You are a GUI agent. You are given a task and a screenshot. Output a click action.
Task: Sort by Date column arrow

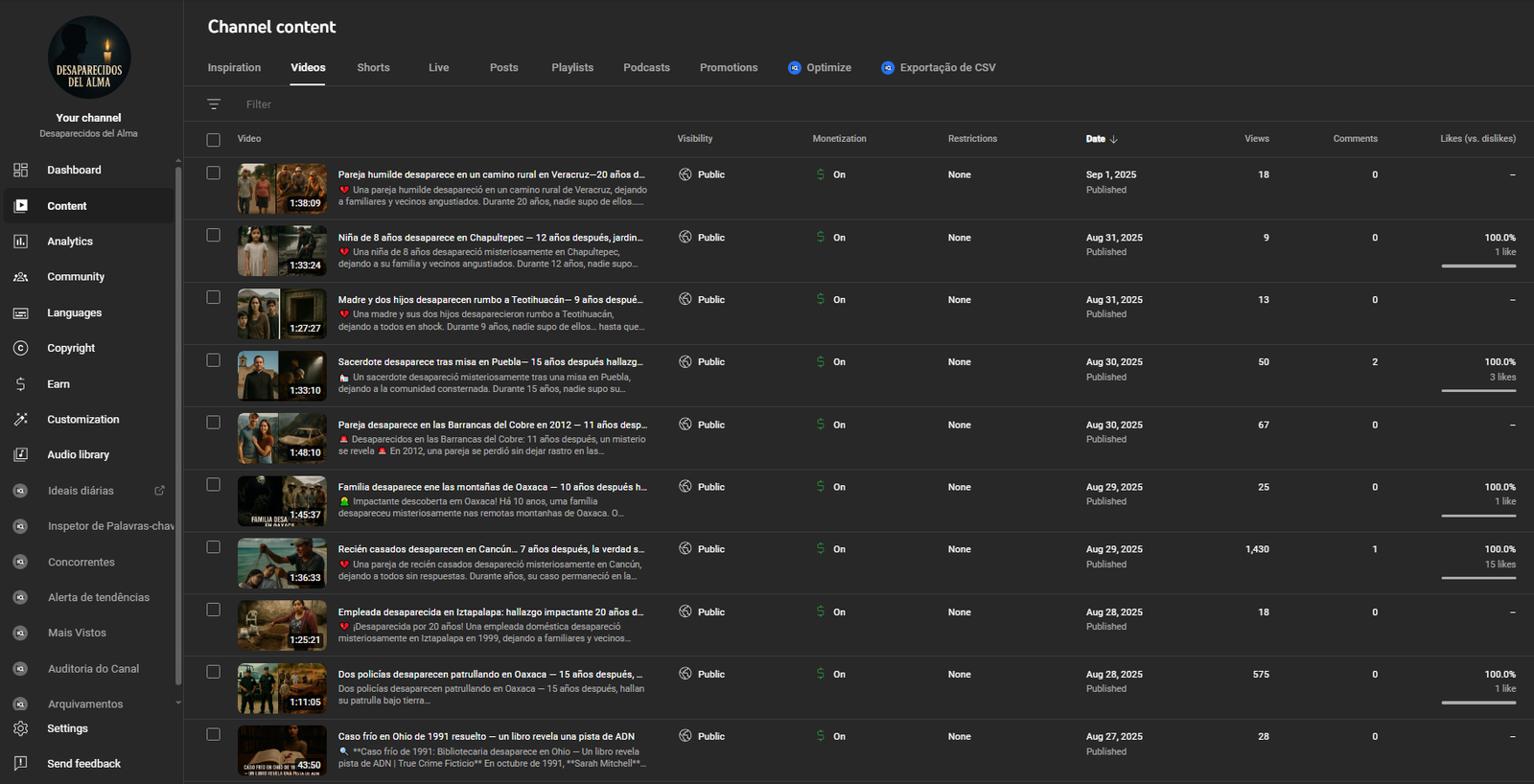coord(1113,140)
